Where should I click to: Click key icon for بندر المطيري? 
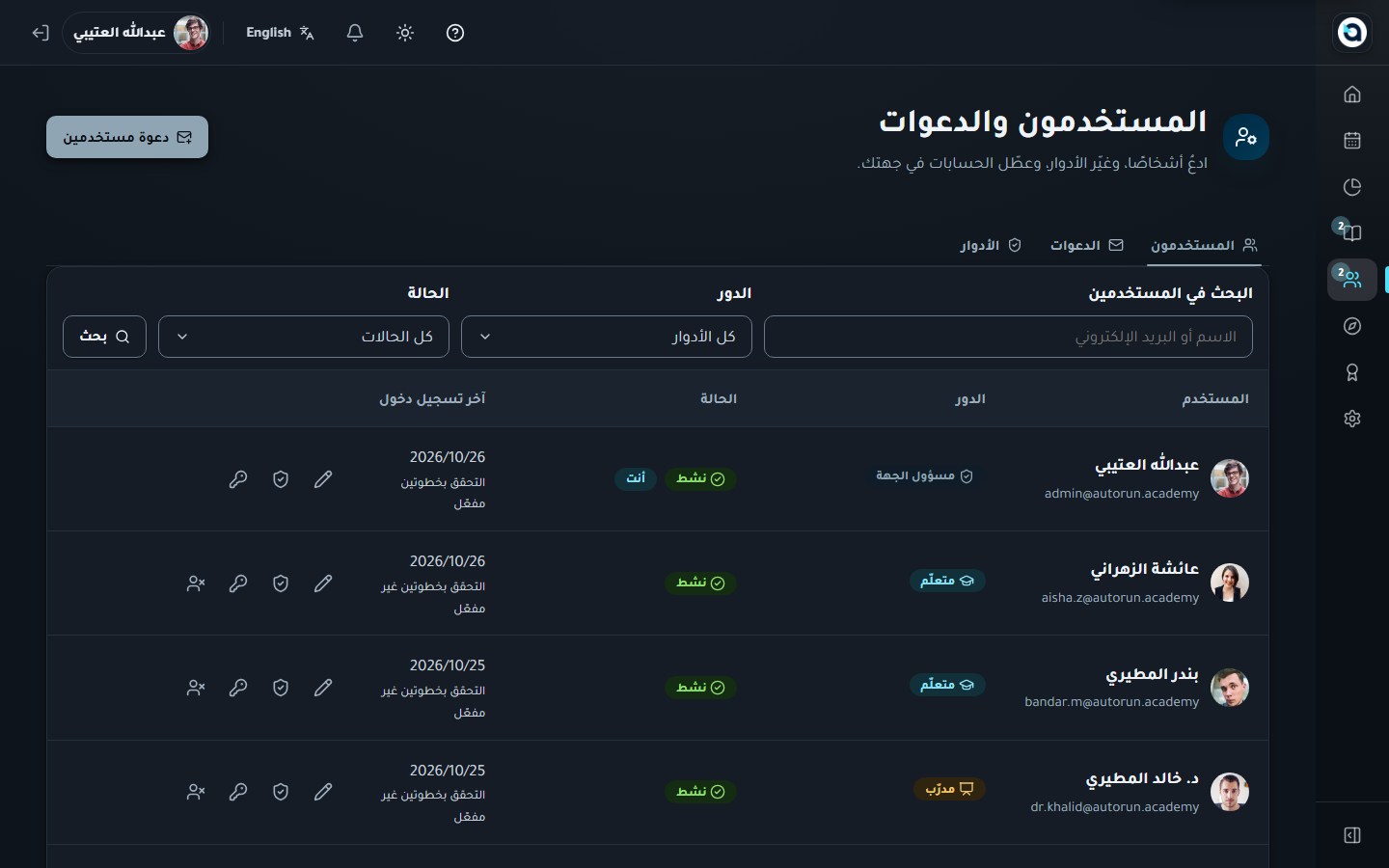pos(238,688)
